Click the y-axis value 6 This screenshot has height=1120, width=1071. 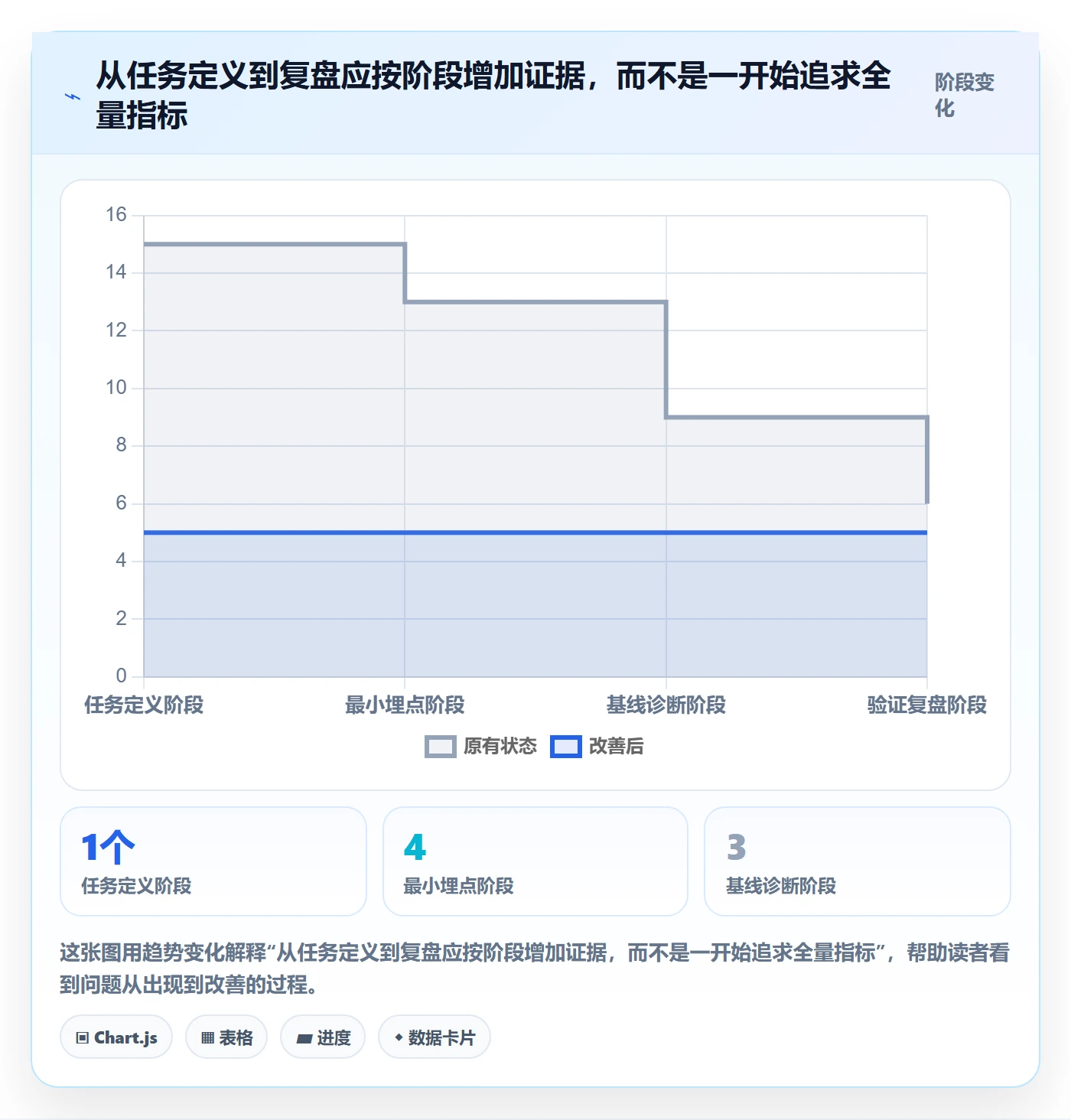(121, 503)
